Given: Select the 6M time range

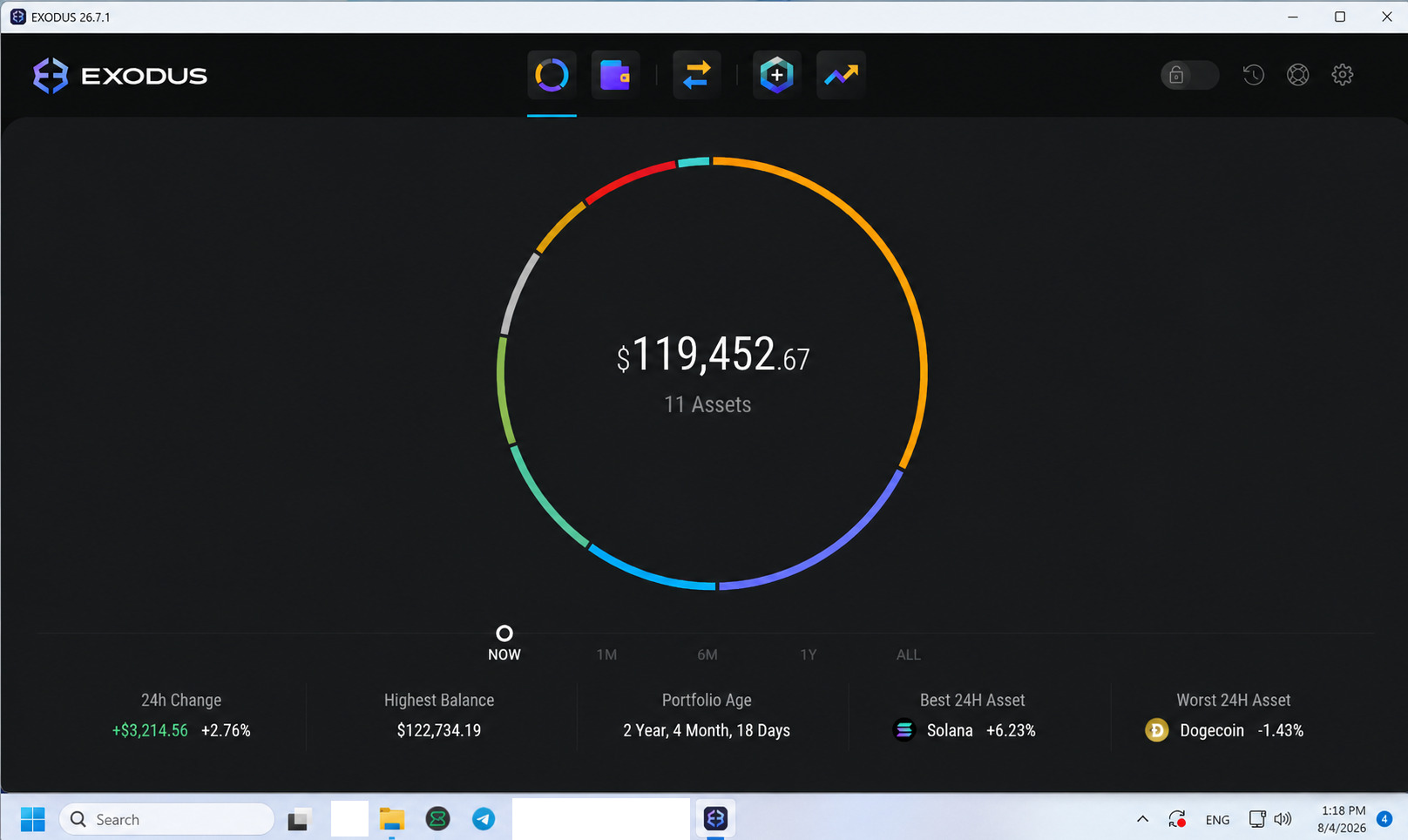Looking at the screenshot, I should click(x=707, y=654).
